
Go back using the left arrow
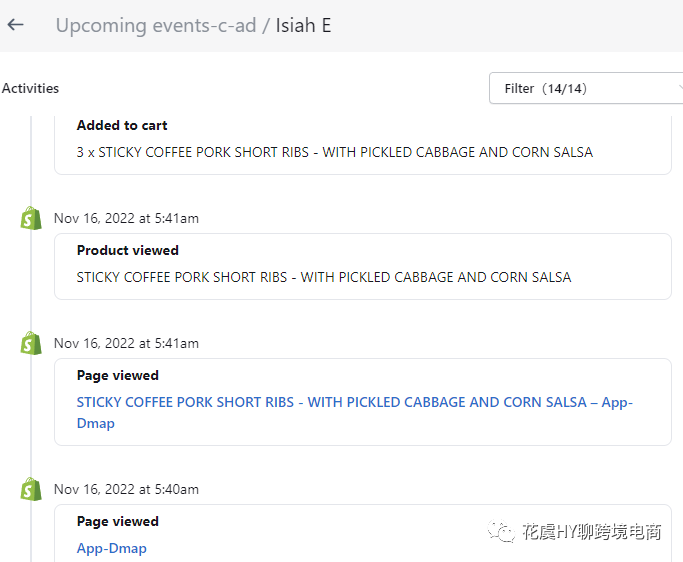16,25
